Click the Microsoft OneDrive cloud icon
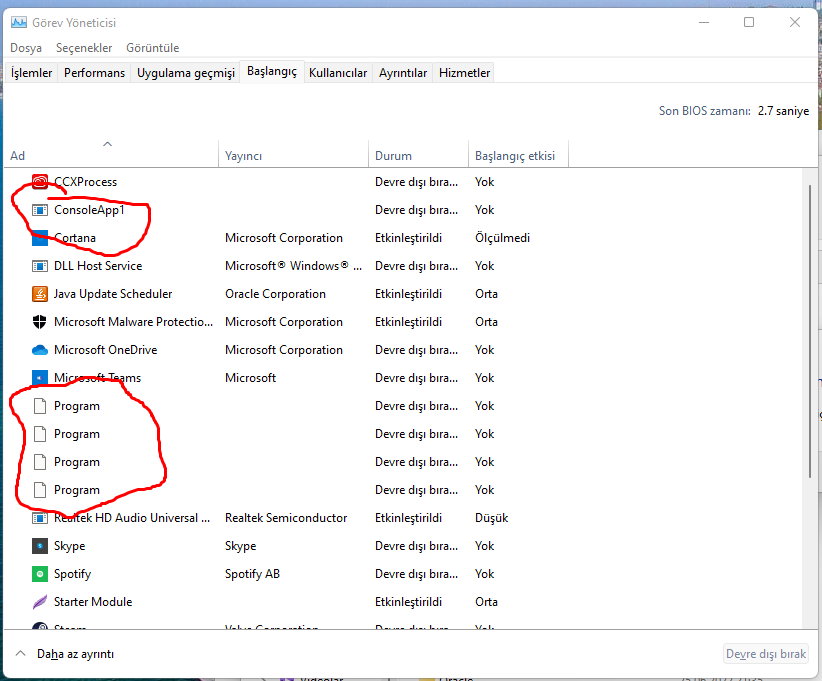 (40, 350)
